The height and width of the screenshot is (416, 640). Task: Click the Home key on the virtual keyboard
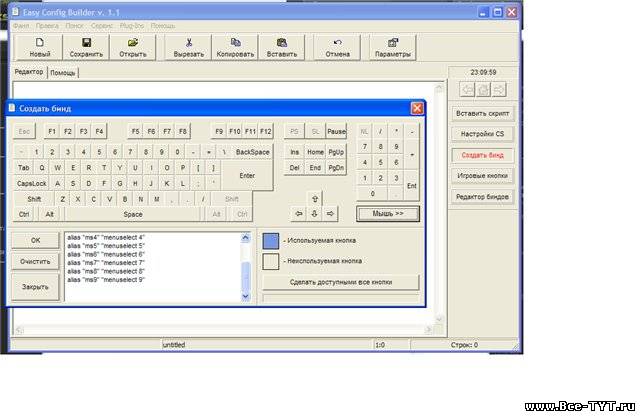pos(315,152)
